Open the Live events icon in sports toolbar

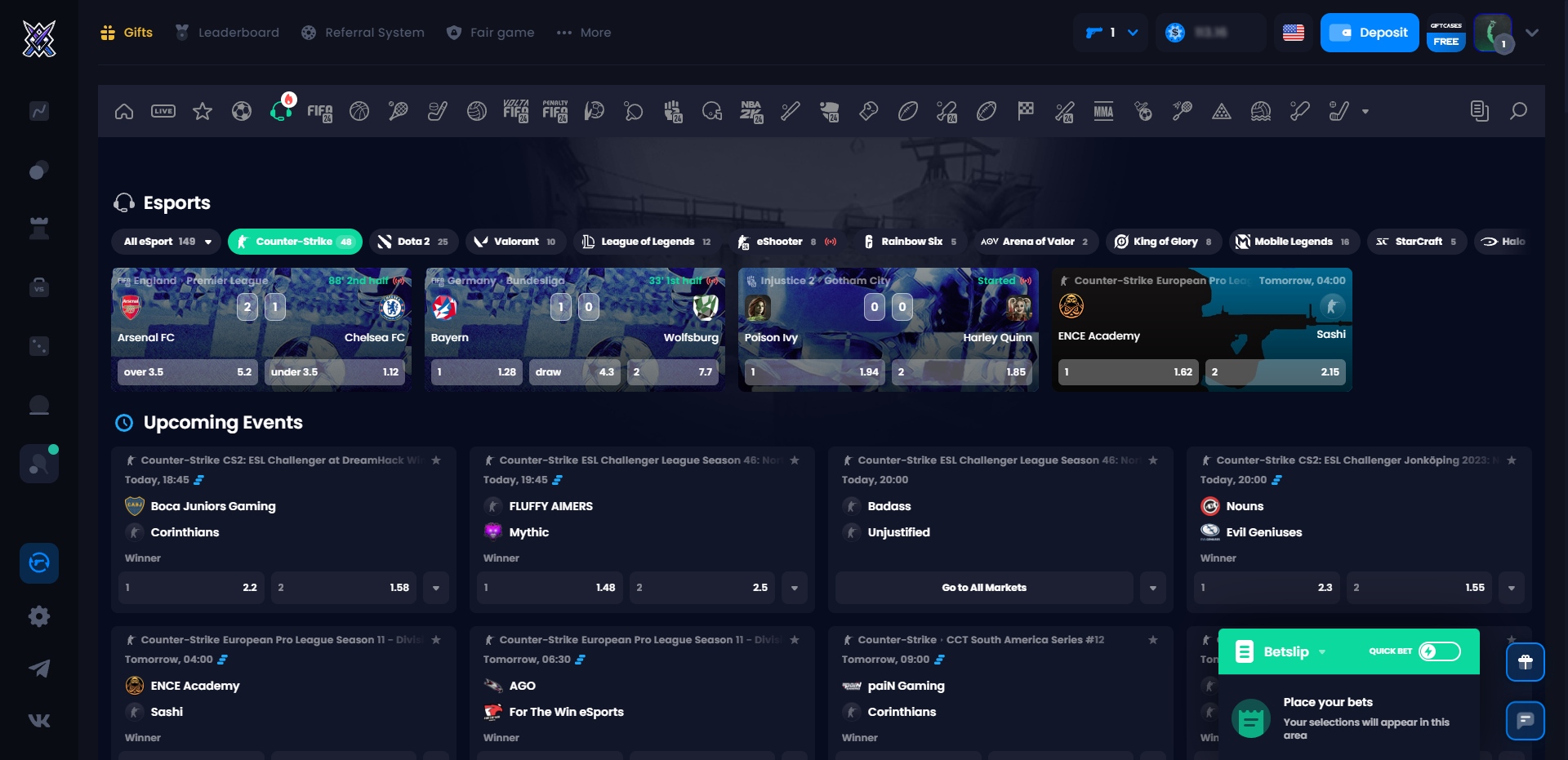click(163, 111)
